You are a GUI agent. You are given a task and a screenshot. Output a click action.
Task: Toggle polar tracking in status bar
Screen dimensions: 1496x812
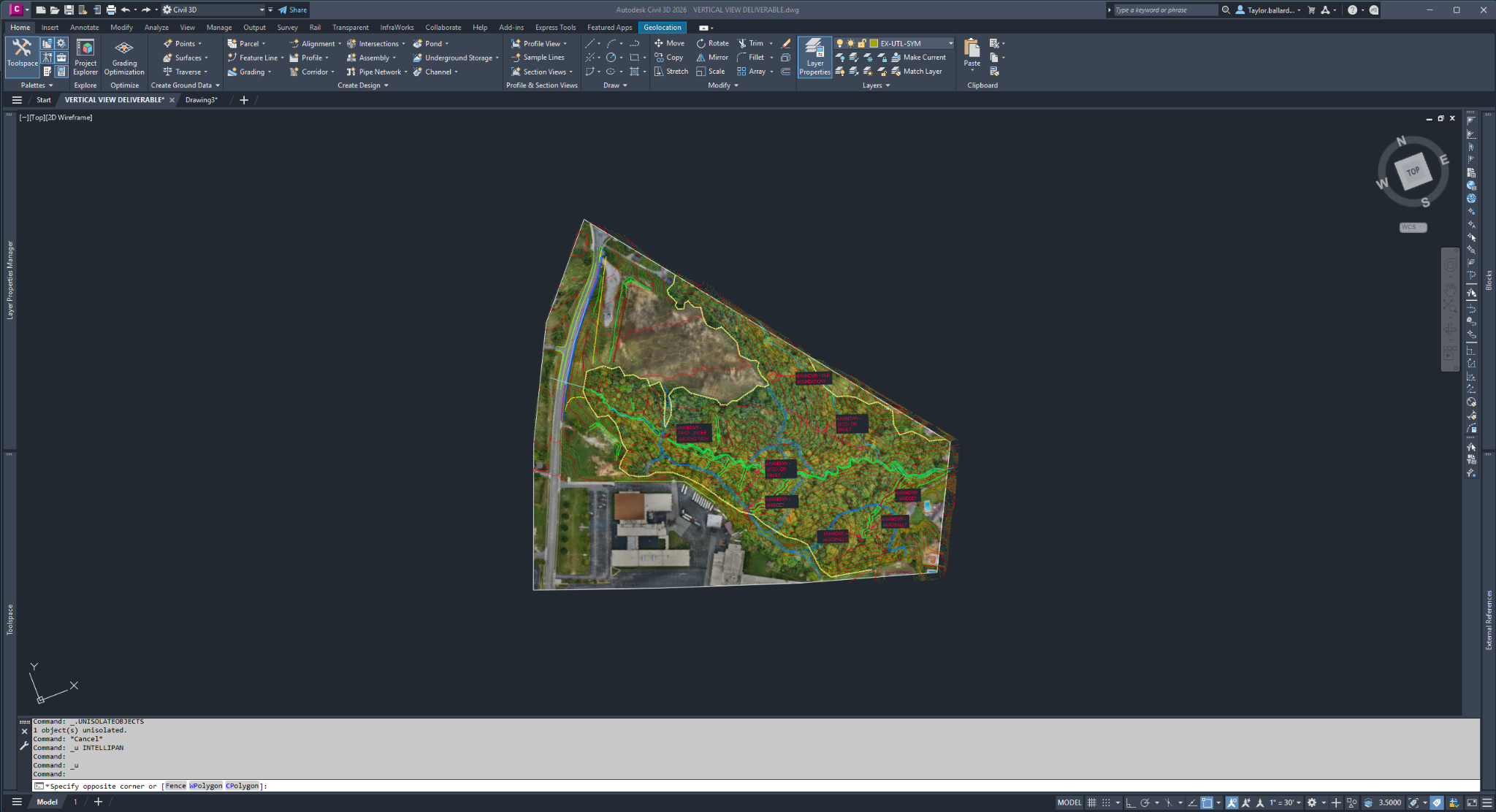(1145, 803)
